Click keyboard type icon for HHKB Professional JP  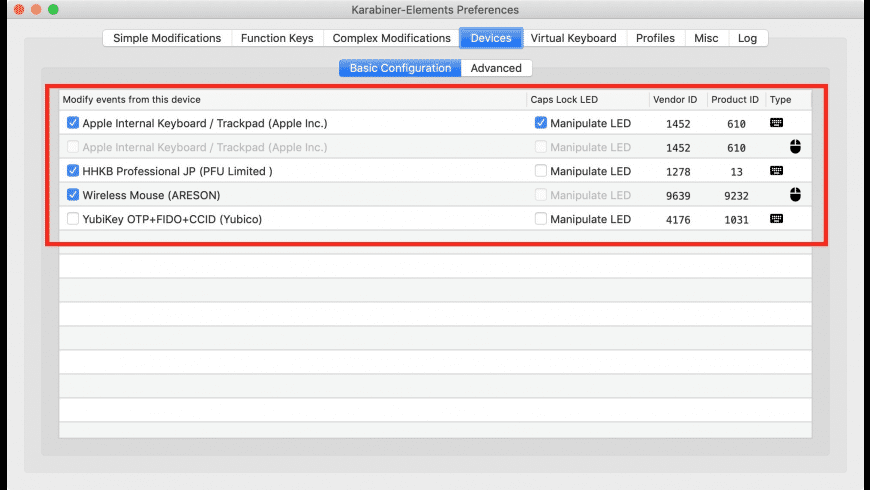point(776,170)
